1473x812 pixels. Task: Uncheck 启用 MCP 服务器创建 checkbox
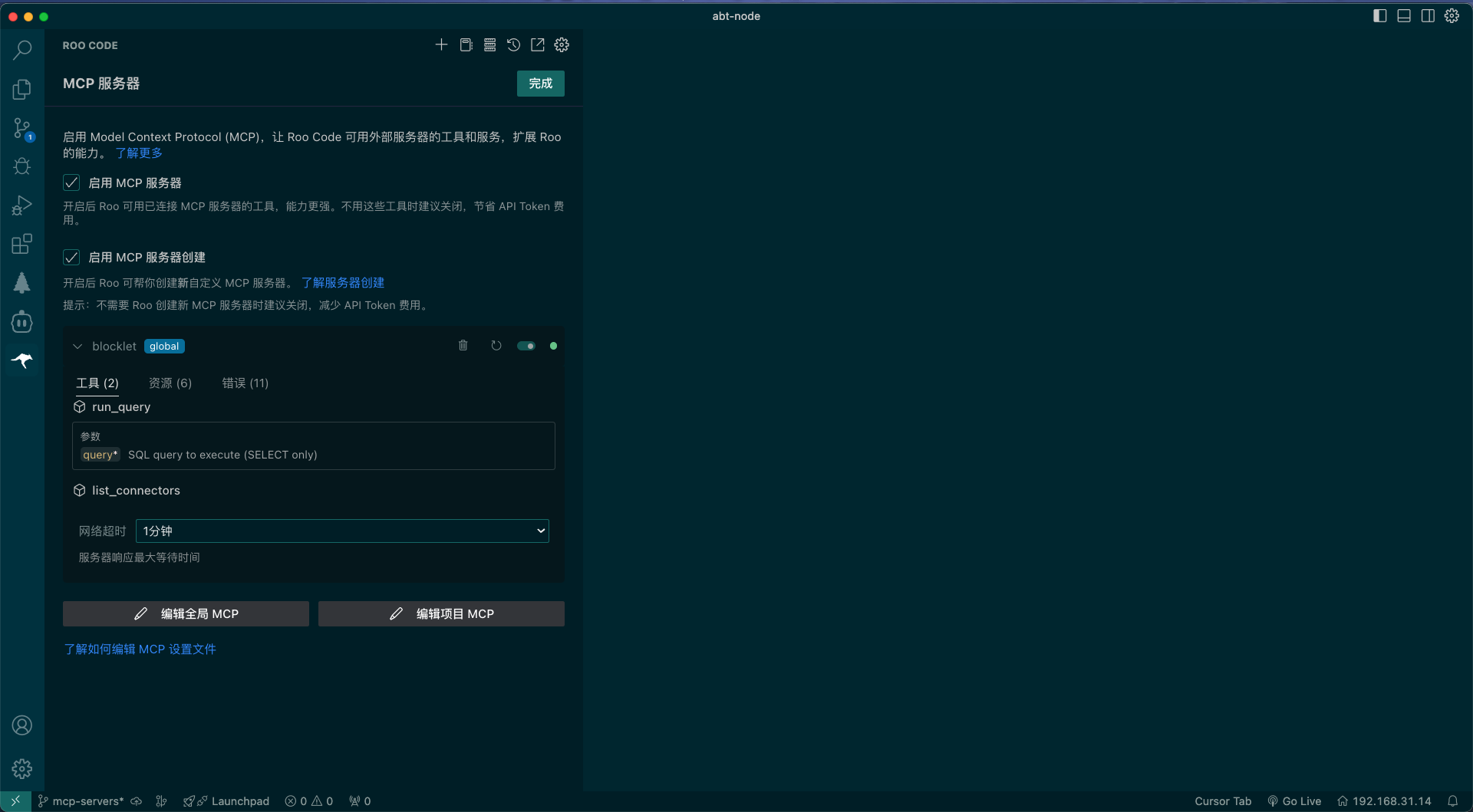pyautogui.click(x=71, y=257)
